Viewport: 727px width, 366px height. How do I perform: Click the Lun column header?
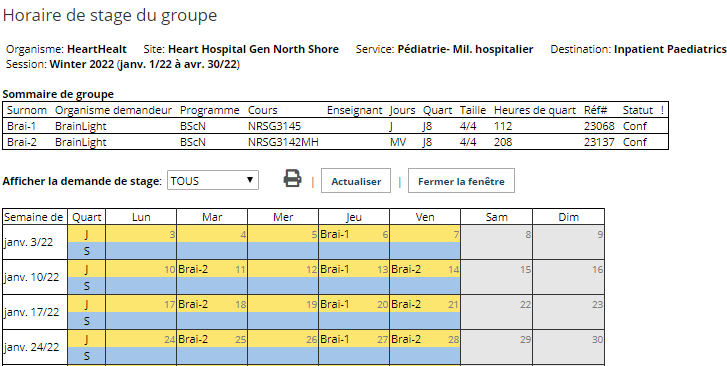pyautogui.click(x=141, y=217)
